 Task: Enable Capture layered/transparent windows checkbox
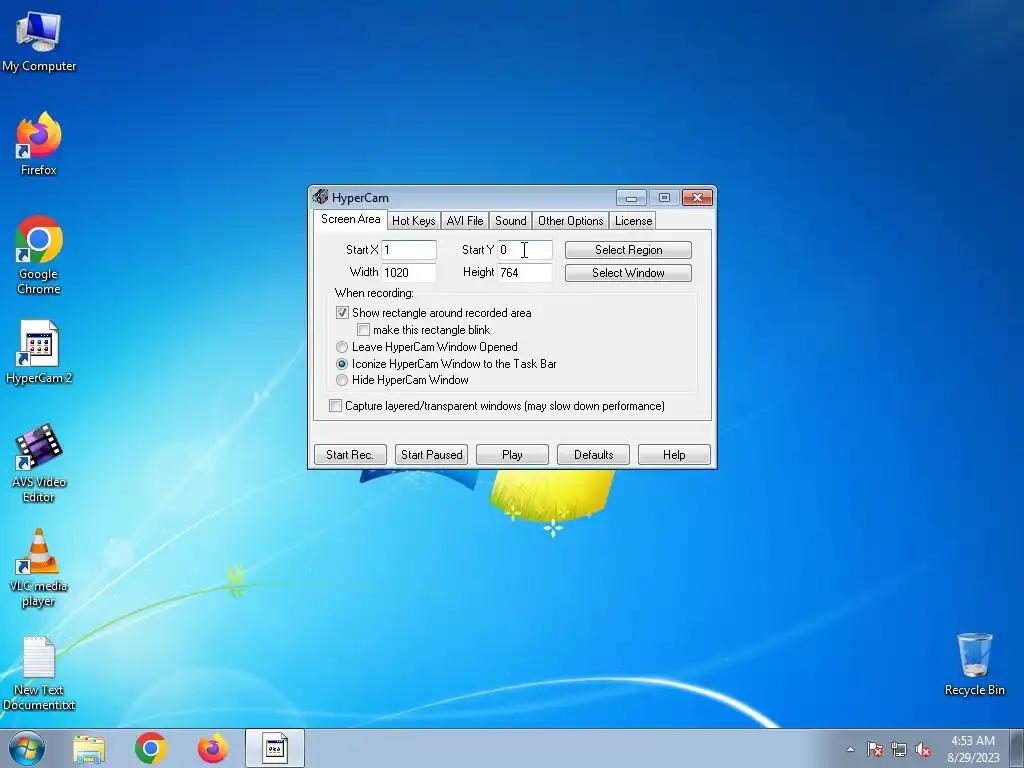point(335,406)
